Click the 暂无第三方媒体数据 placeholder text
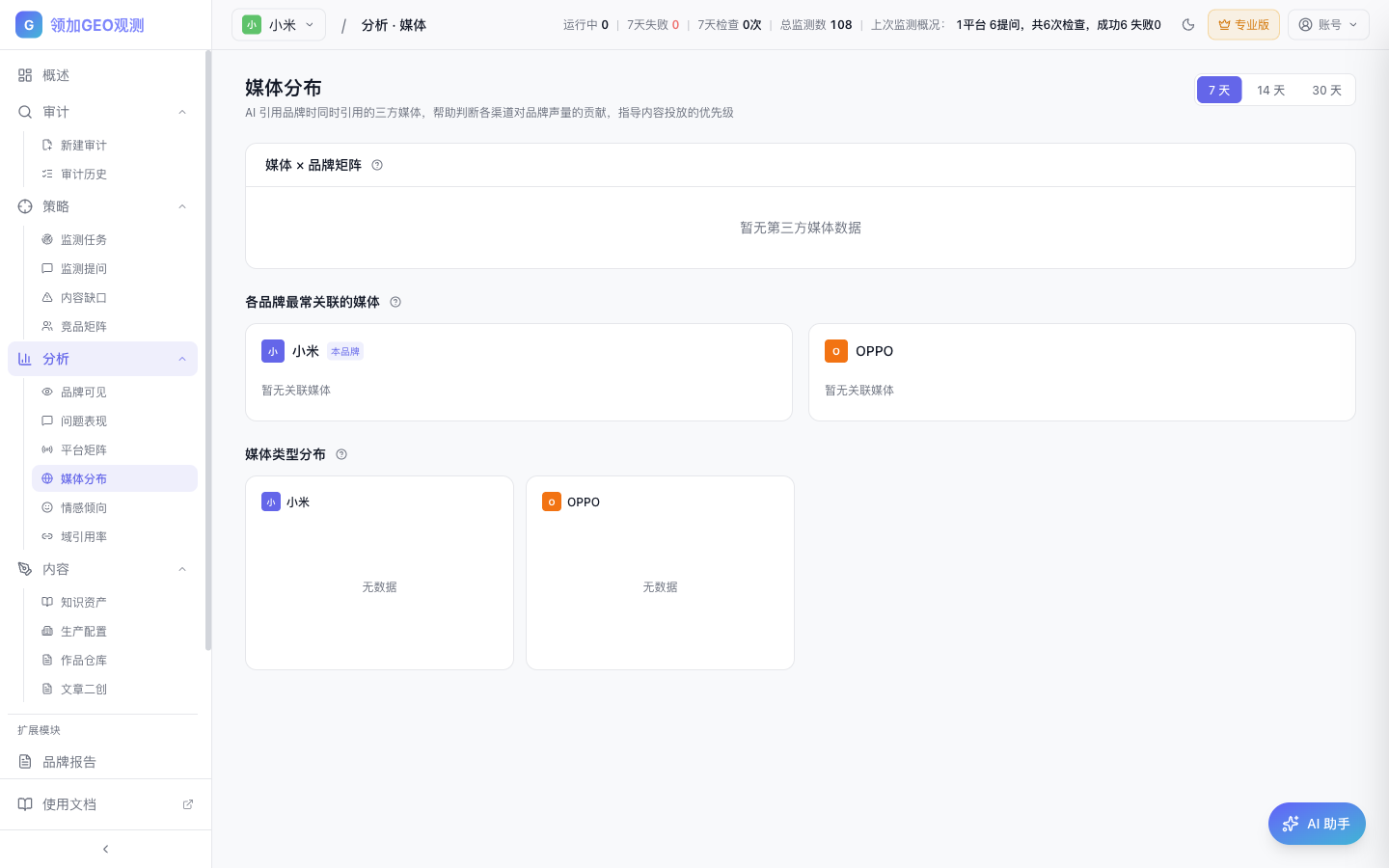1389x868 pixels. (x=801, y=228)
